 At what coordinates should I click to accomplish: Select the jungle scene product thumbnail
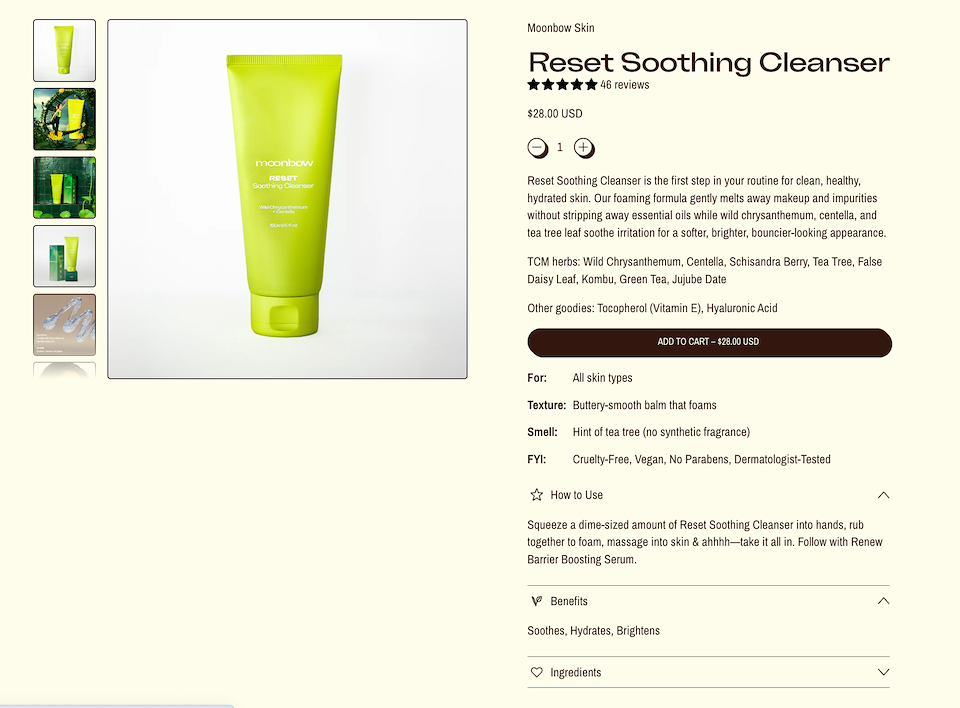tap(64, 119)
